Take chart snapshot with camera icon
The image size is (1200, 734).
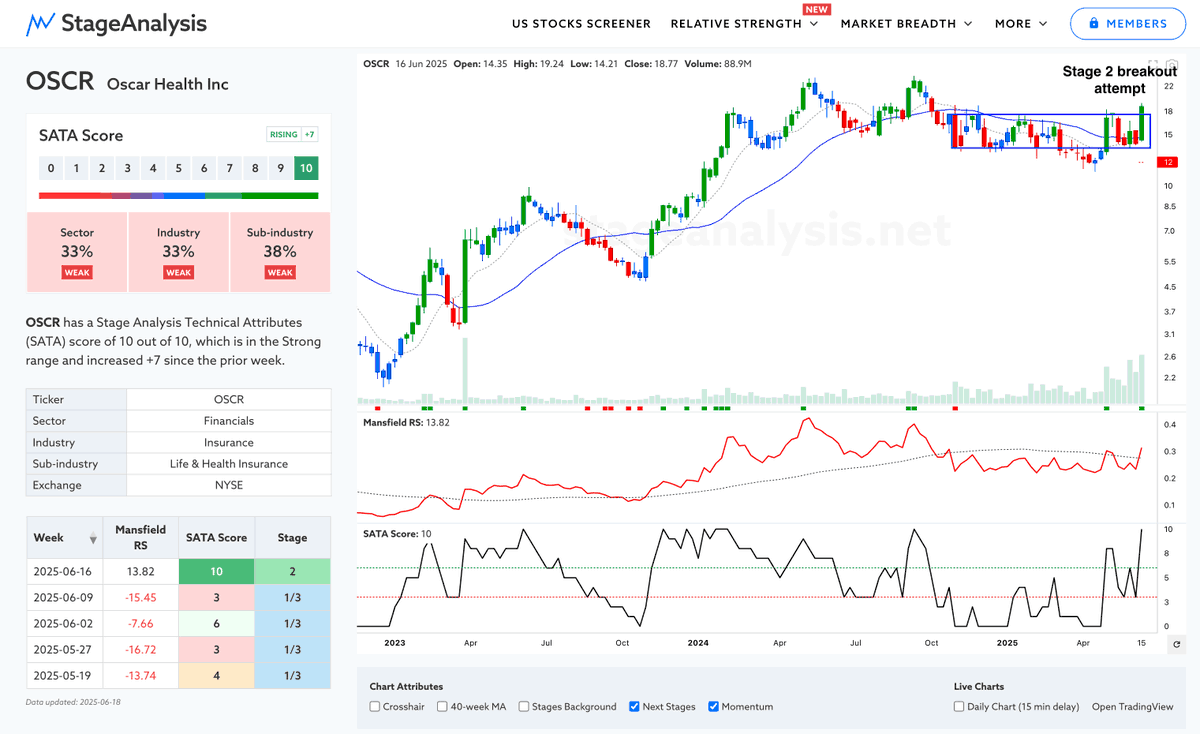tap(1170, 64)
